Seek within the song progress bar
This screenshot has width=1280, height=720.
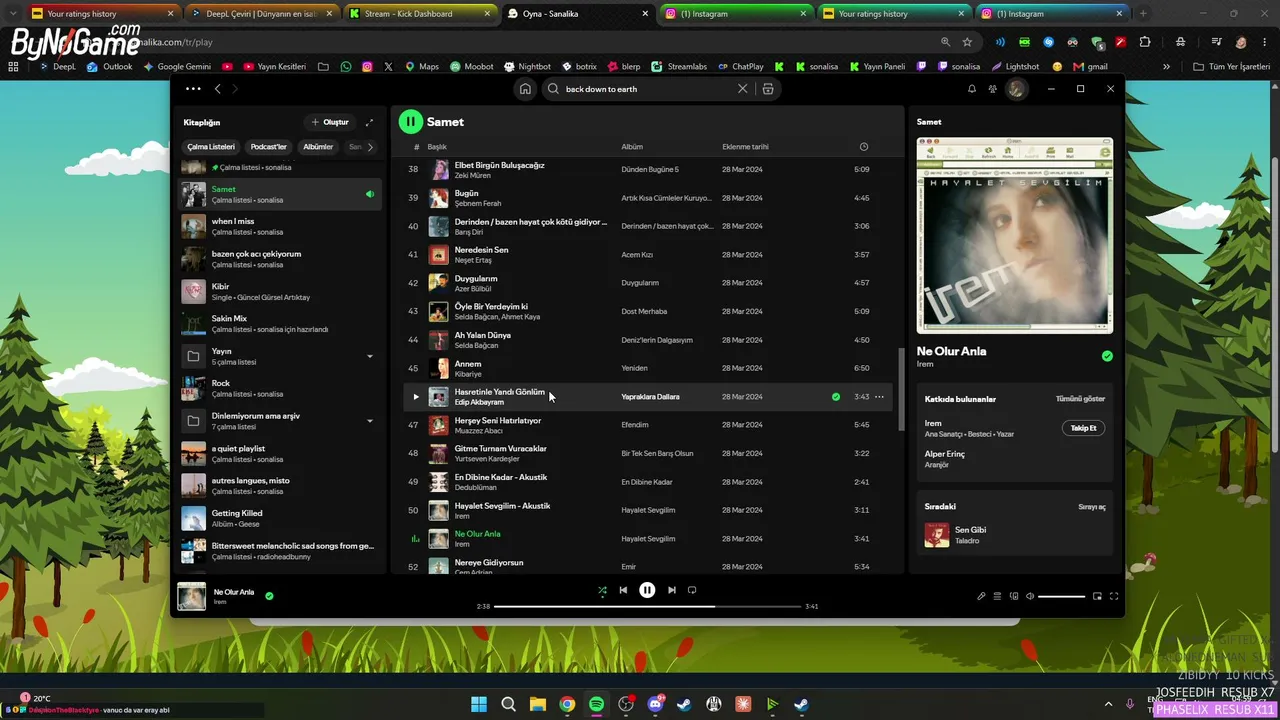[648, 606]
